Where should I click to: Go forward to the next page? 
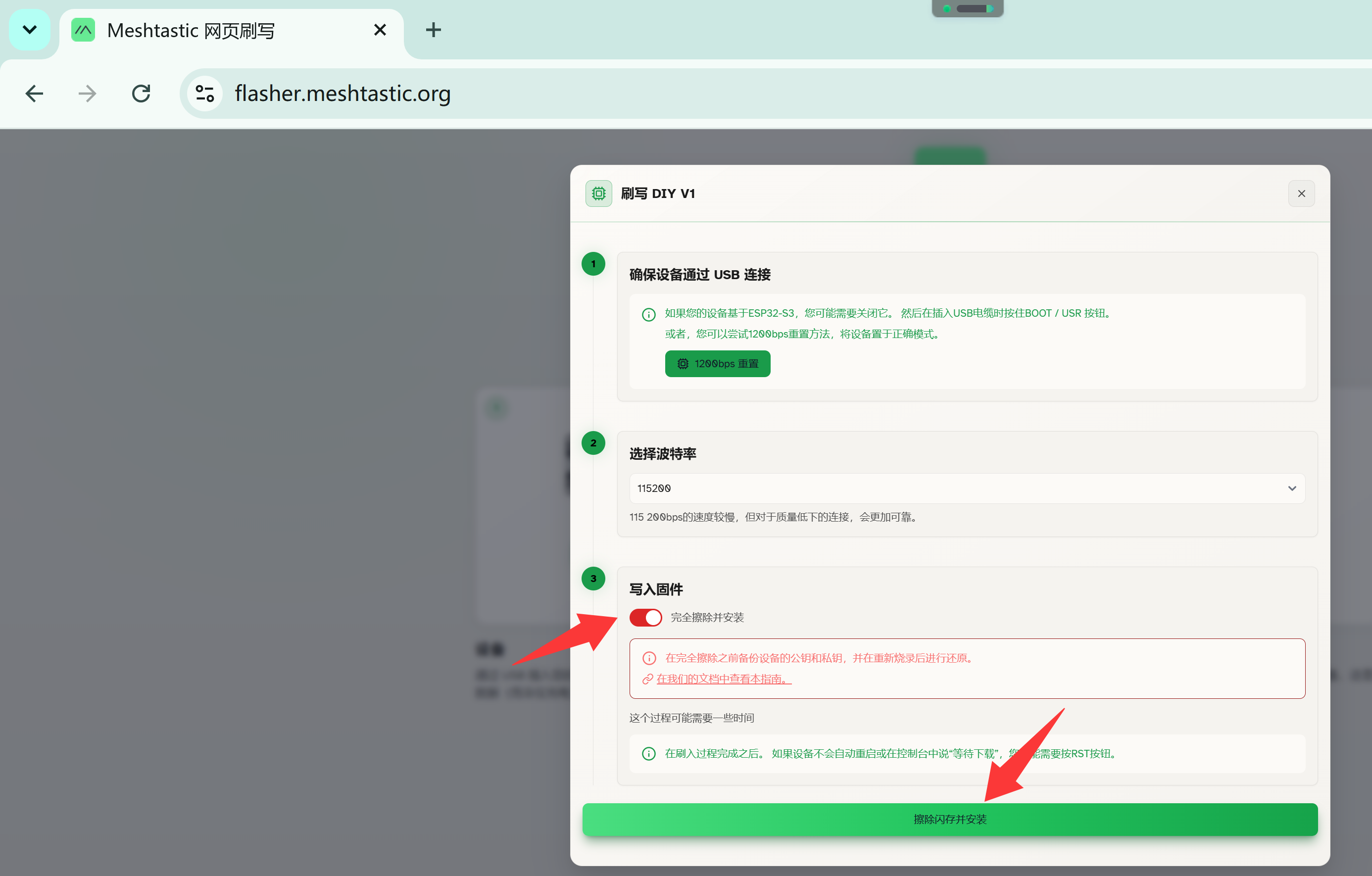pos(87,94)
